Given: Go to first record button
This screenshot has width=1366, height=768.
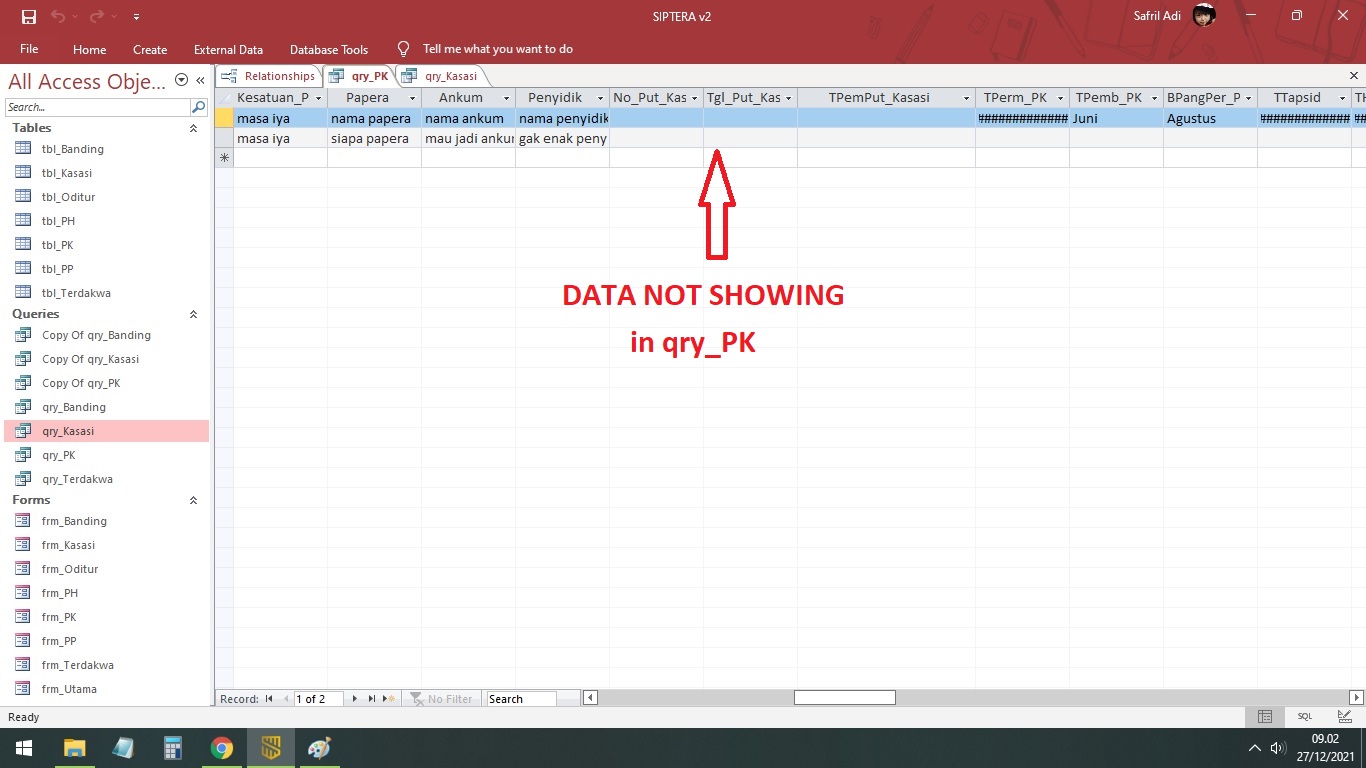Looking at the screenshot, I should [269, 699].
